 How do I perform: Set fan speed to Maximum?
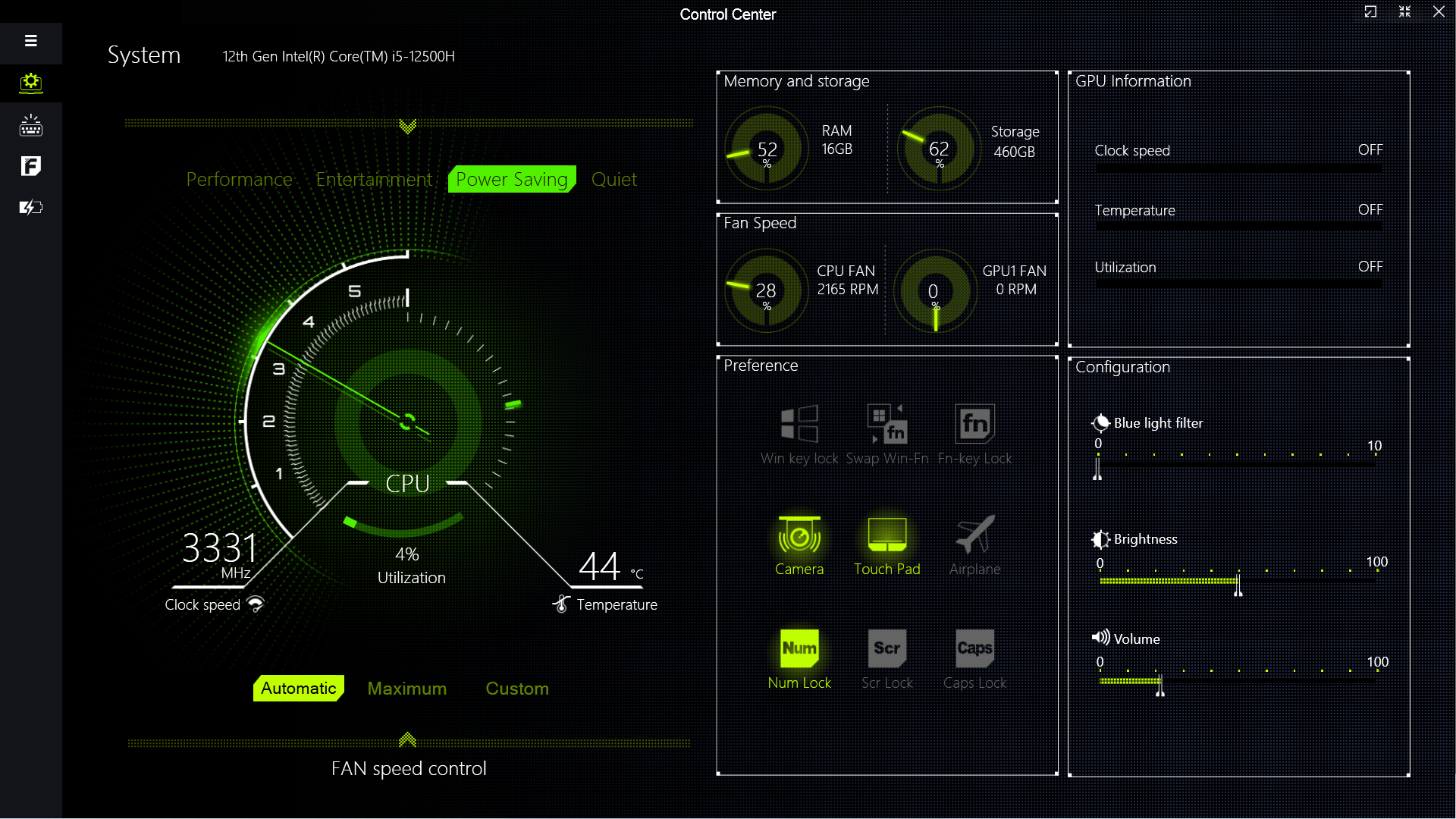pyautogui.click(x=406, y=689)
